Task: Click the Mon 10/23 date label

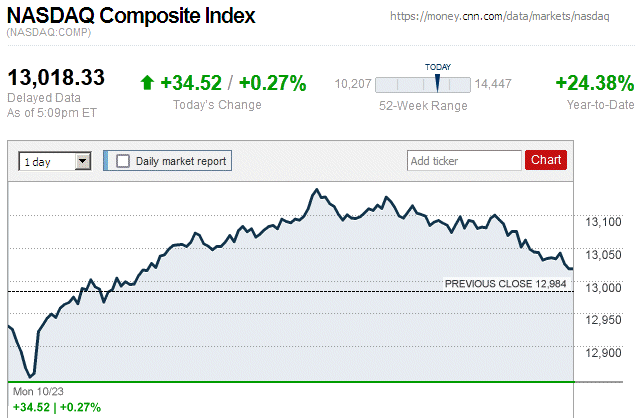Action: coord(40,391)
